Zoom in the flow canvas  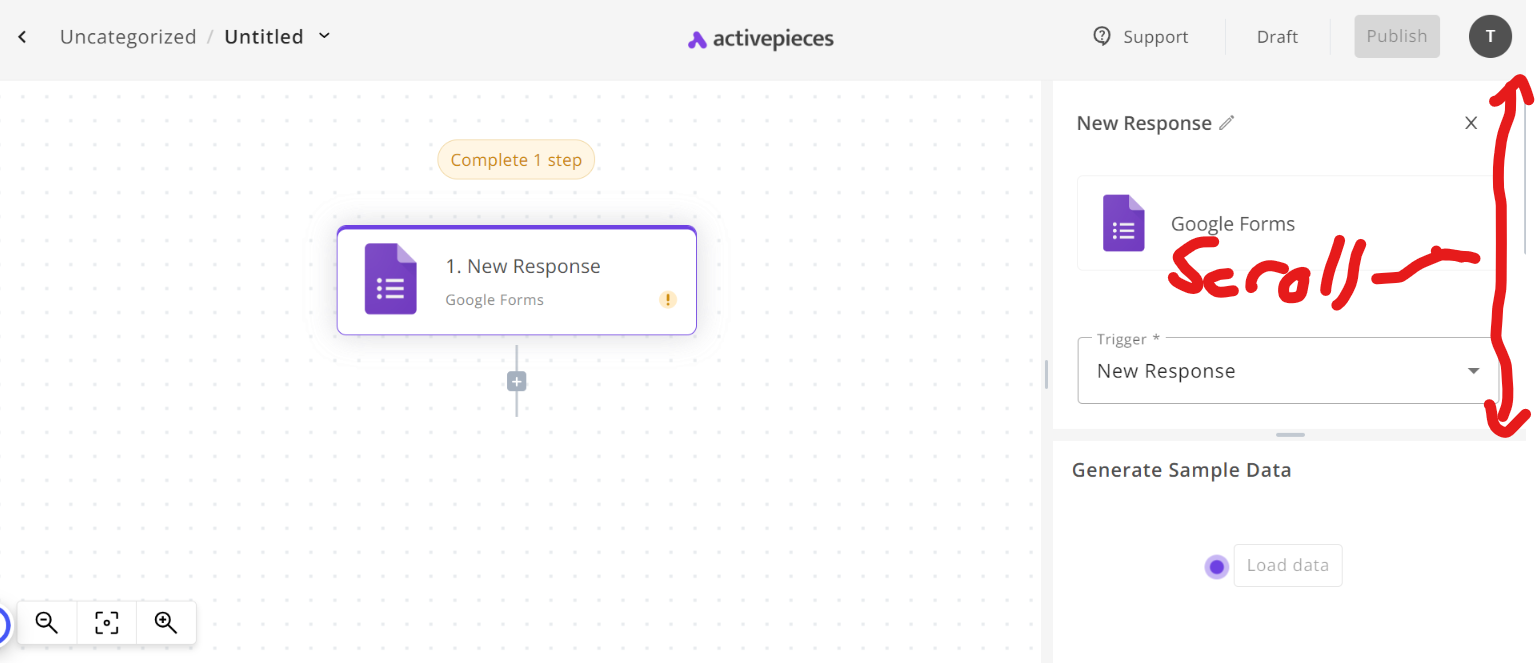coord(166,623)
